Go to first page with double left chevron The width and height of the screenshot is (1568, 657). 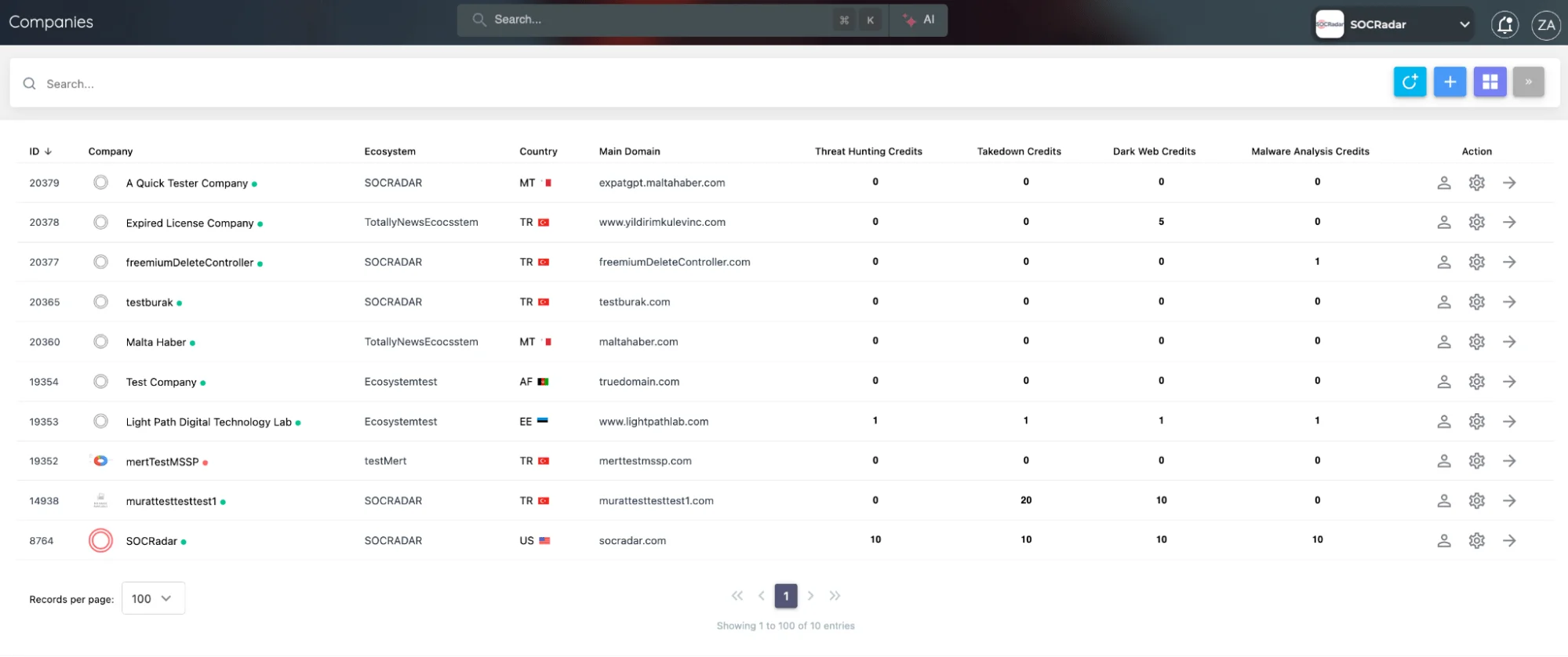tap(737, 596)
